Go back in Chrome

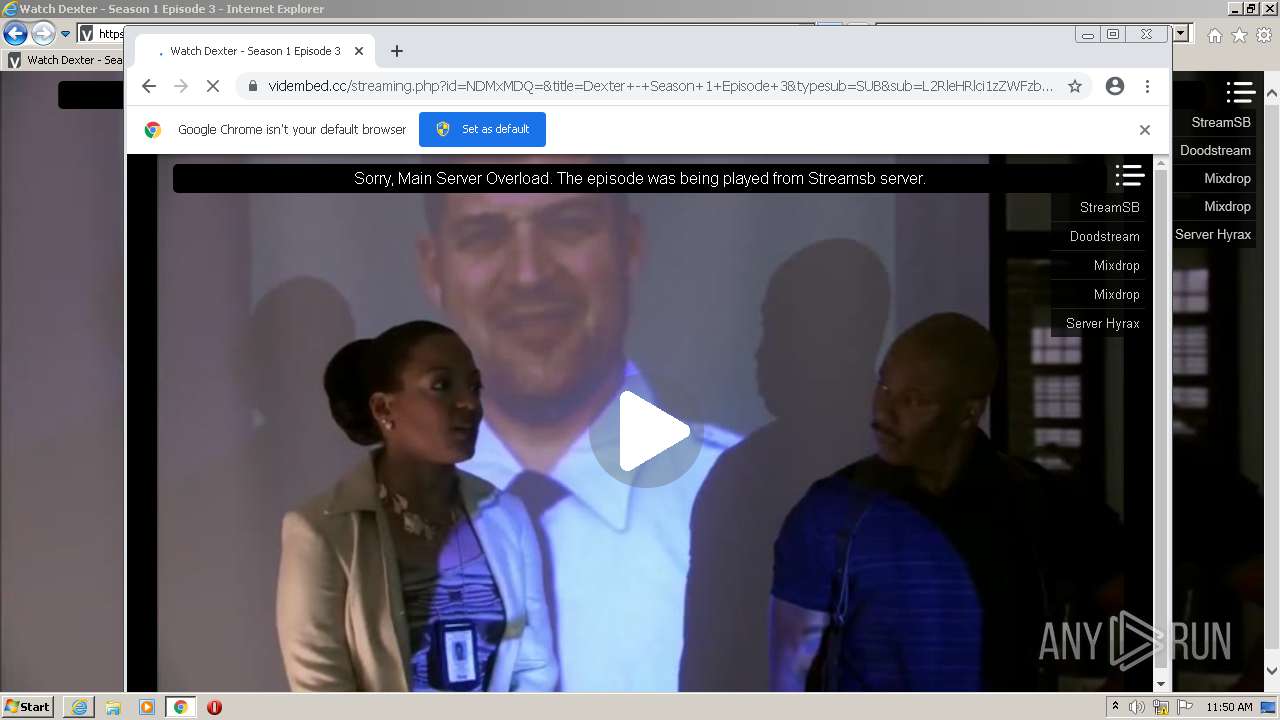point(149,86)
